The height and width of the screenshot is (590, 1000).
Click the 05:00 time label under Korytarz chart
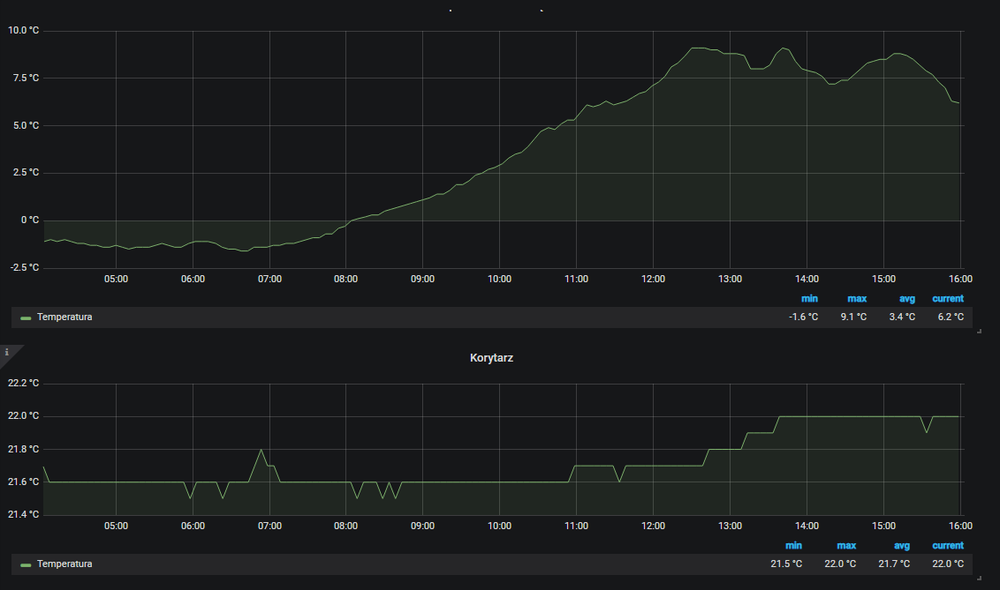116,526
